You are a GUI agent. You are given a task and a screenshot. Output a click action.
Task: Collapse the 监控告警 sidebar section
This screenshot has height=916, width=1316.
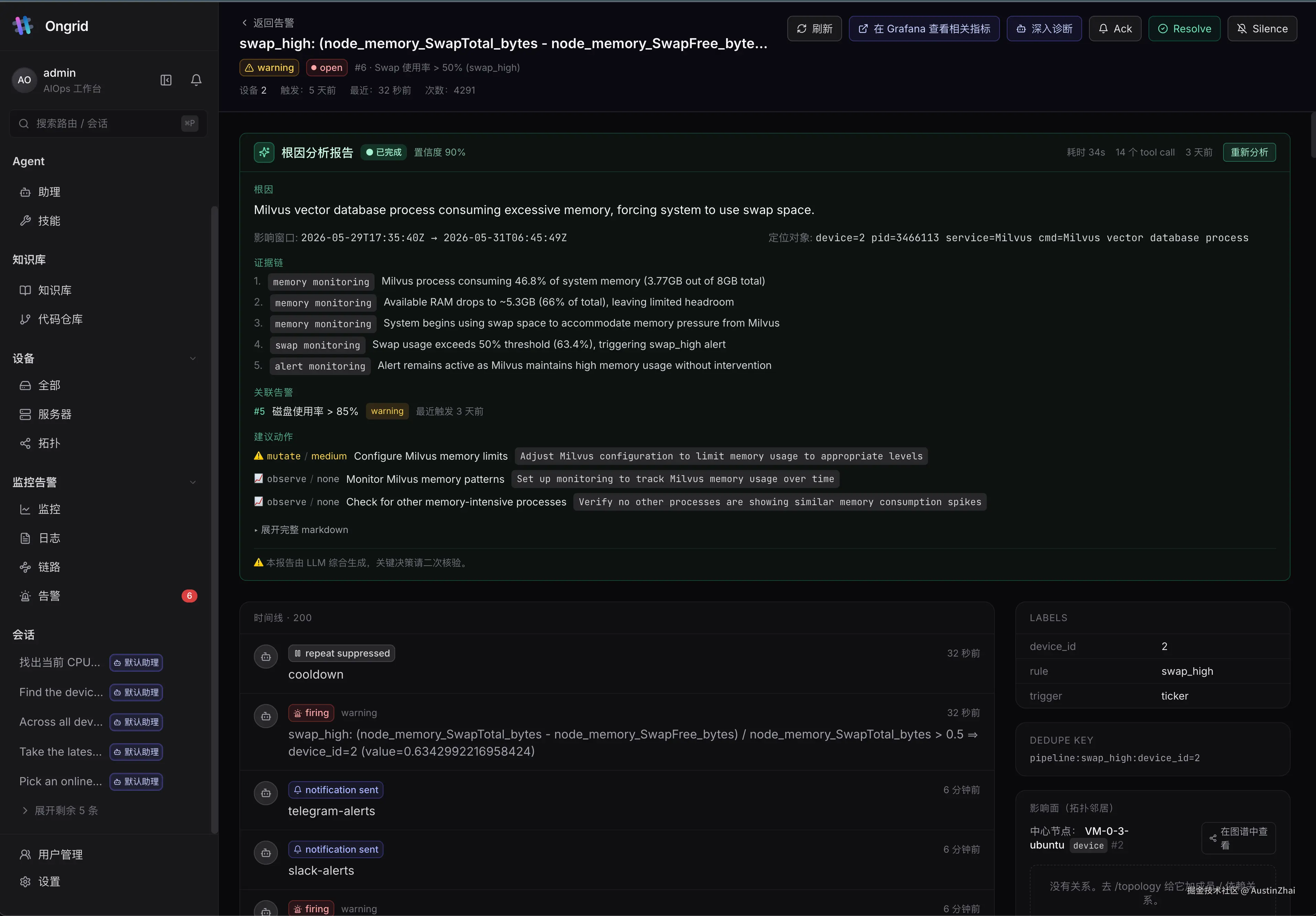click(x=193, y=482)
